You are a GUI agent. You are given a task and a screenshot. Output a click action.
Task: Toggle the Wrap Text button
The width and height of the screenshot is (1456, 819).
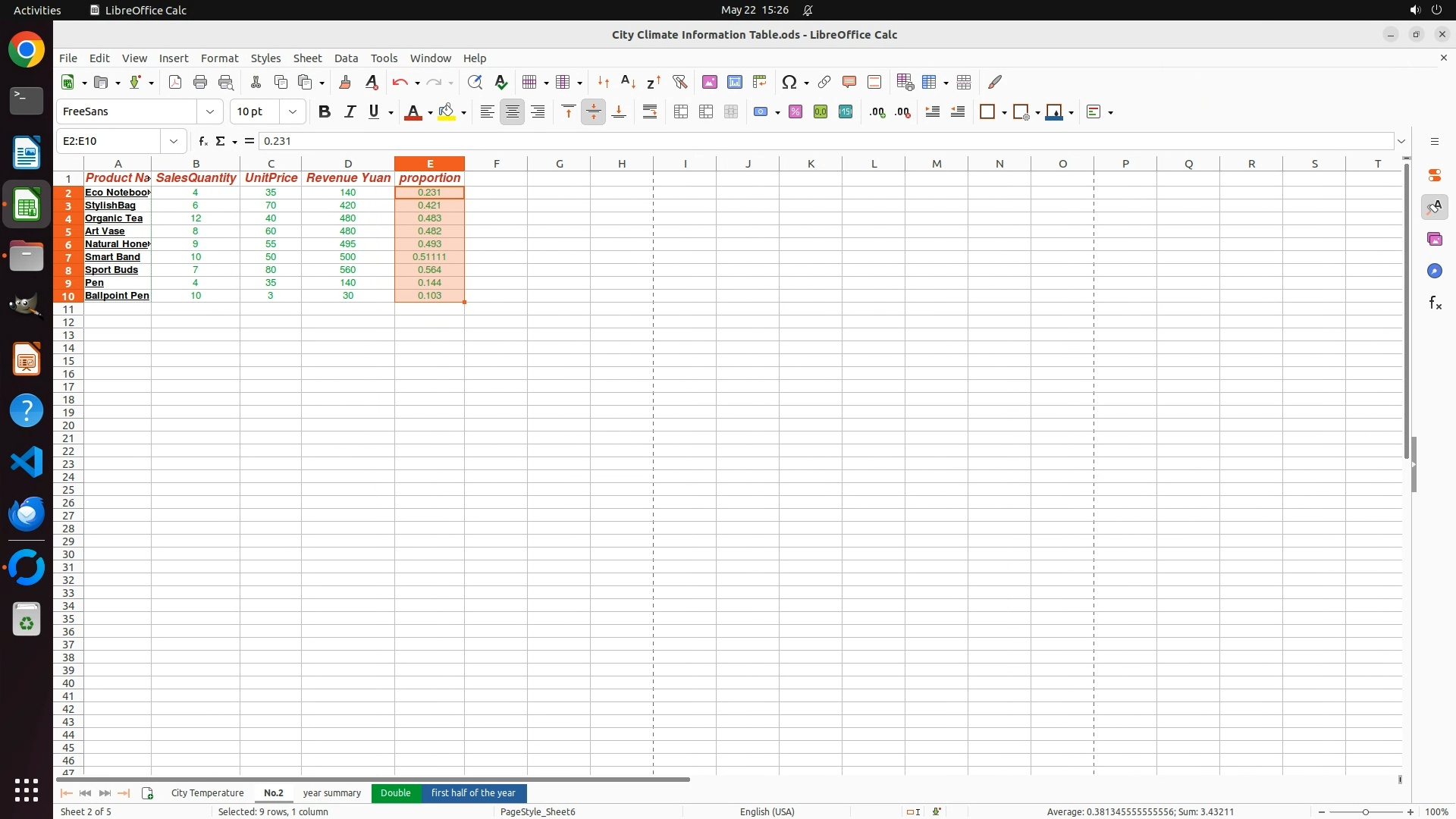coord(650,112)
